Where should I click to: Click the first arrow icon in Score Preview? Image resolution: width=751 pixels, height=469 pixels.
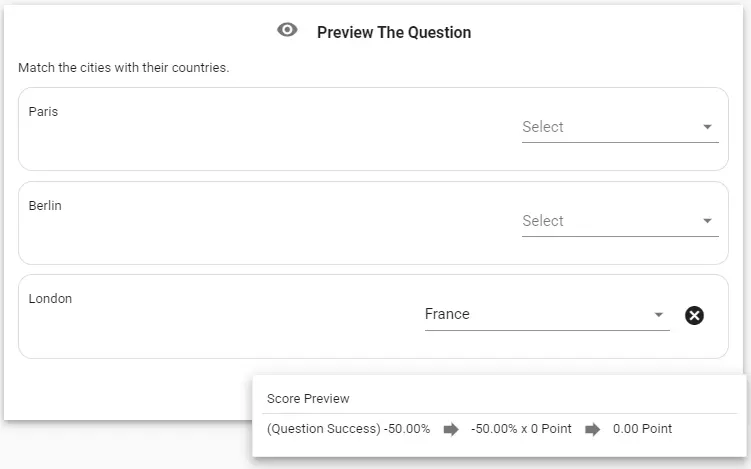coord(451,429)
